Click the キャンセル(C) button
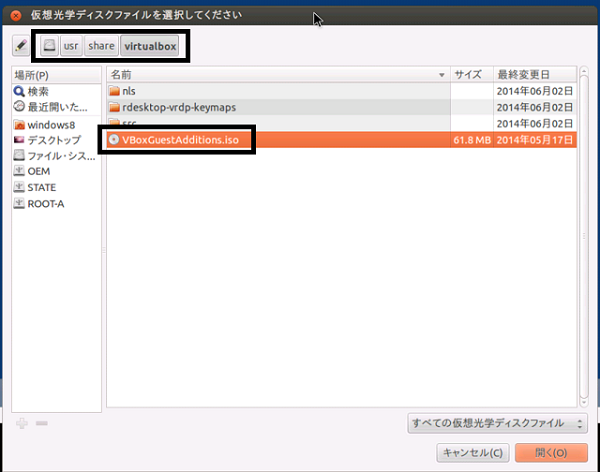The image size is (600, 472). pos(473,453)
